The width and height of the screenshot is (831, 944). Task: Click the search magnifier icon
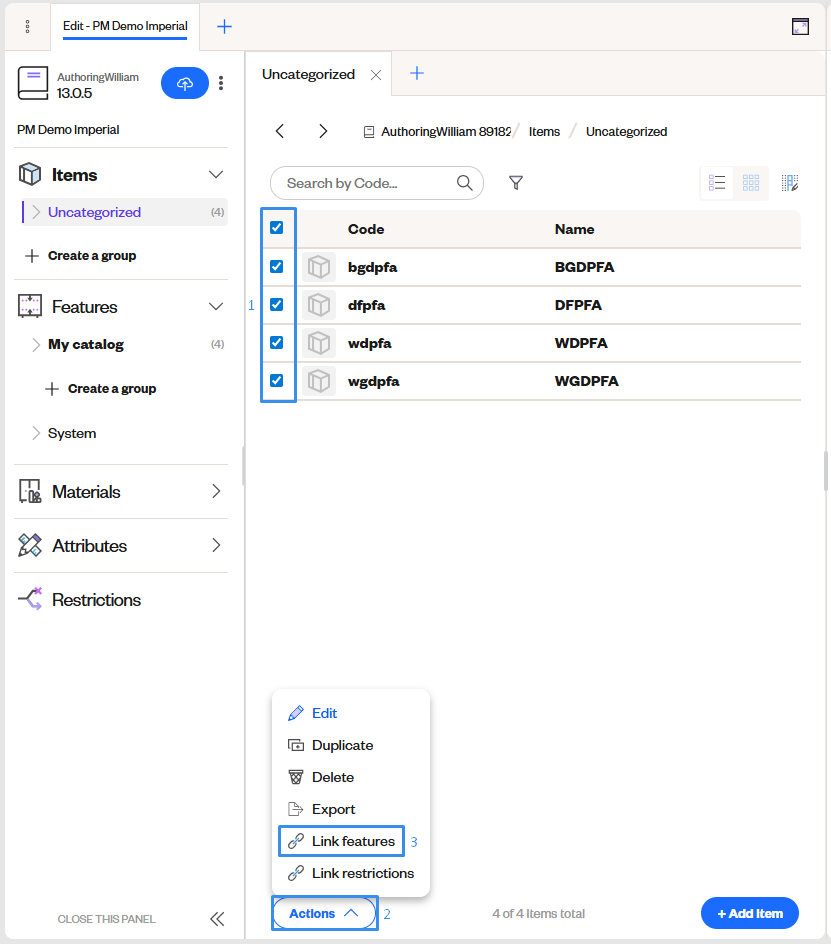pyautogui.click(x=462, y=183)
